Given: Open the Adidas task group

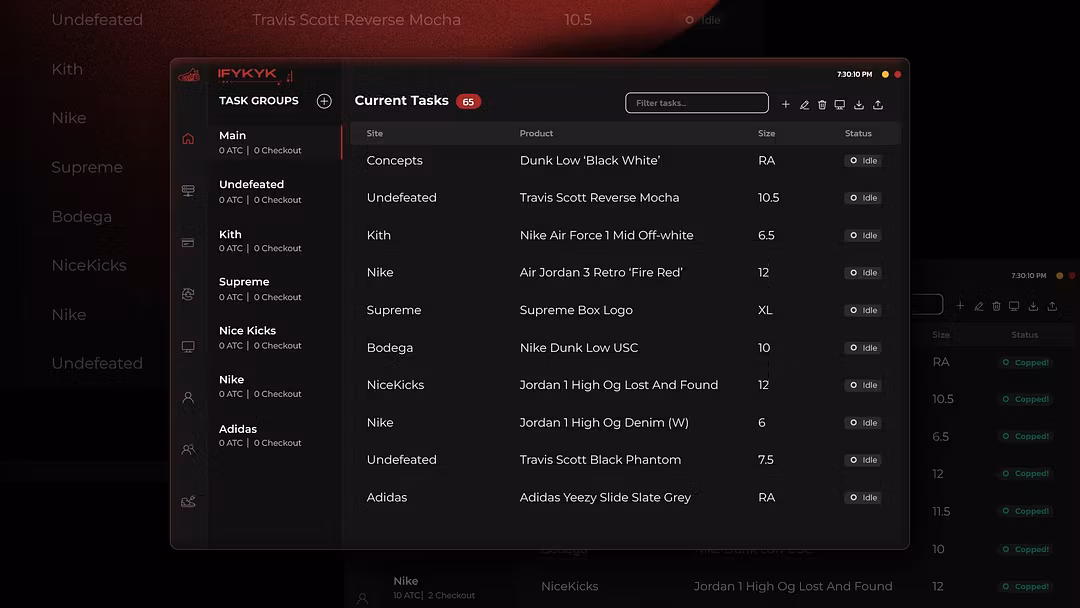Looking at the screenshot, I should [x=260, y=435].
